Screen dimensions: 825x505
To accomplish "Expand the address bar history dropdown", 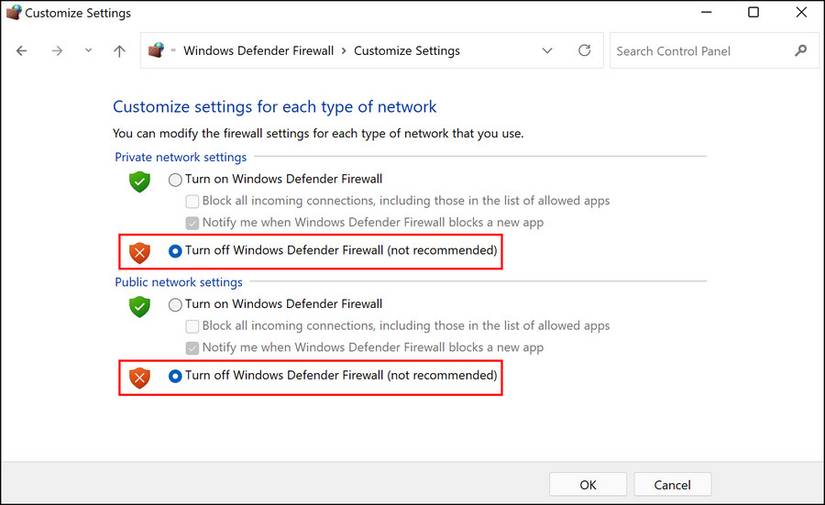I will click(x=547, y=51).
